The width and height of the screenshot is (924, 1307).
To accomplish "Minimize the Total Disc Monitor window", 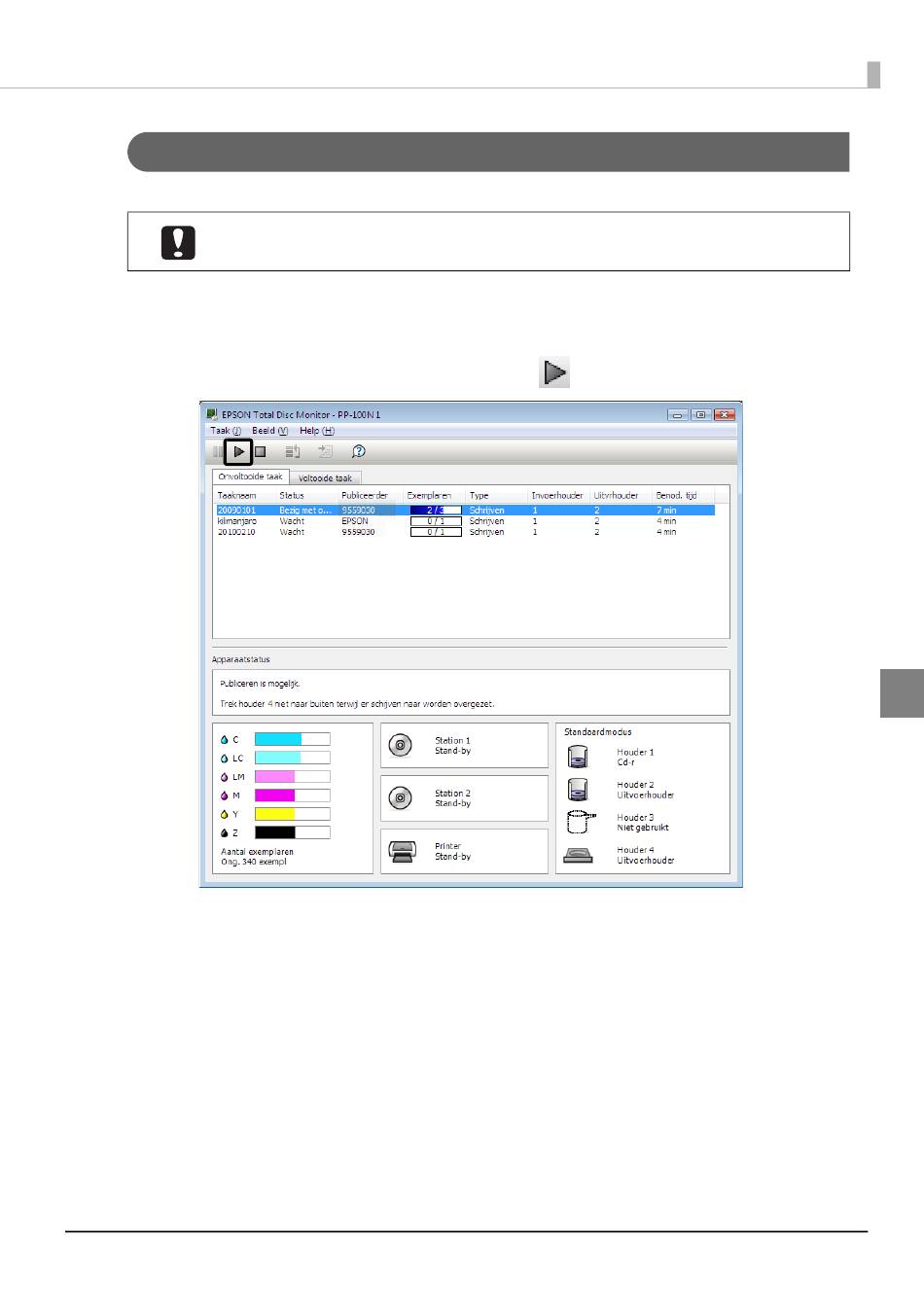I will tap(677, 415).
